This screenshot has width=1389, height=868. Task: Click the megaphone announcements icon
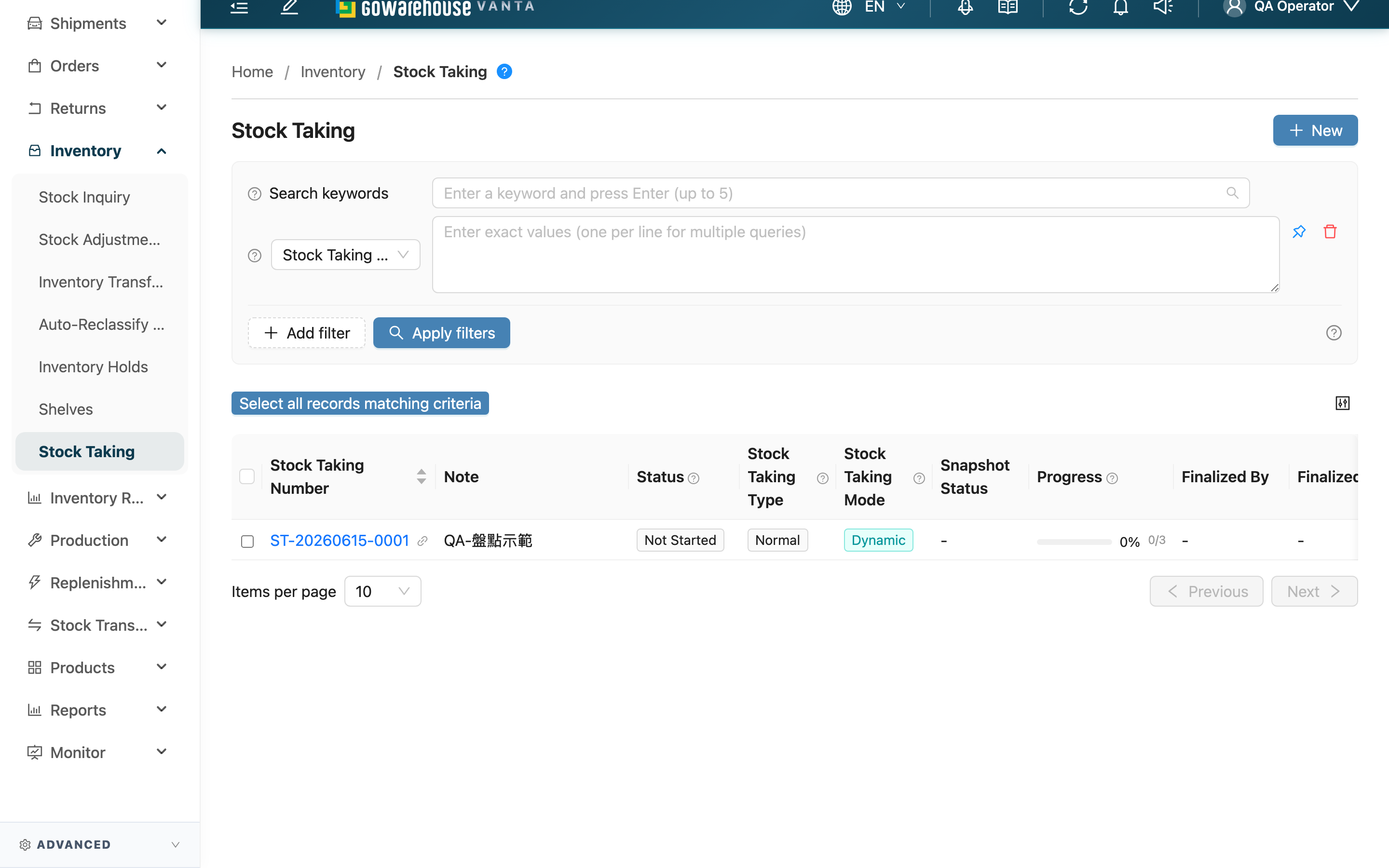click(x=1163, y=7)
